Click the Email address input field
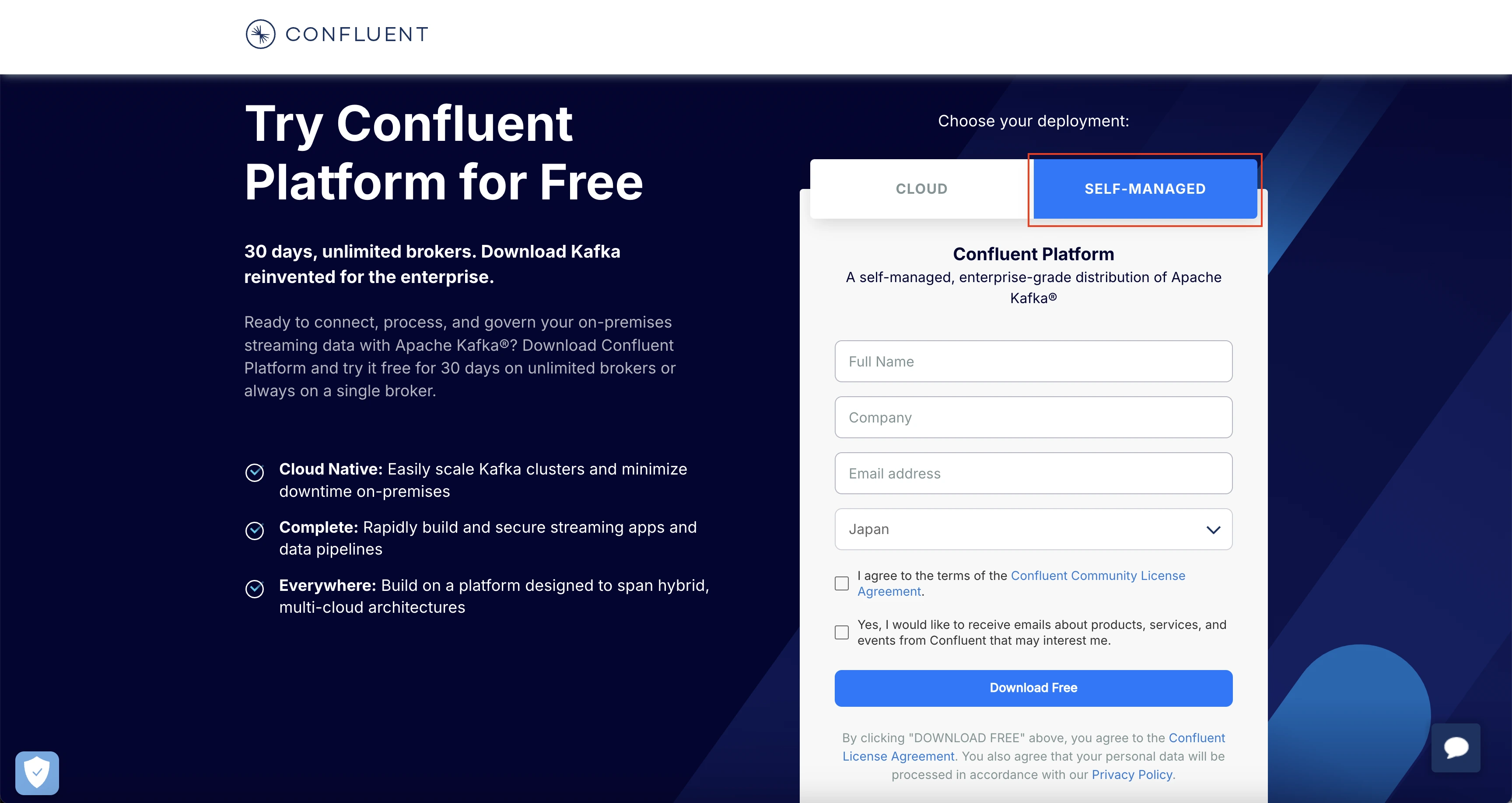This screenshot has height=803, width=1512. click(x=1033, y=473)
